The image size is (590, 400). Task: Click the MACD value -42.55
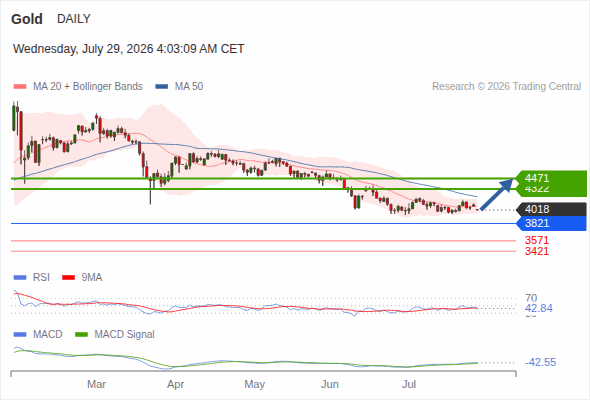coord(540,362)
